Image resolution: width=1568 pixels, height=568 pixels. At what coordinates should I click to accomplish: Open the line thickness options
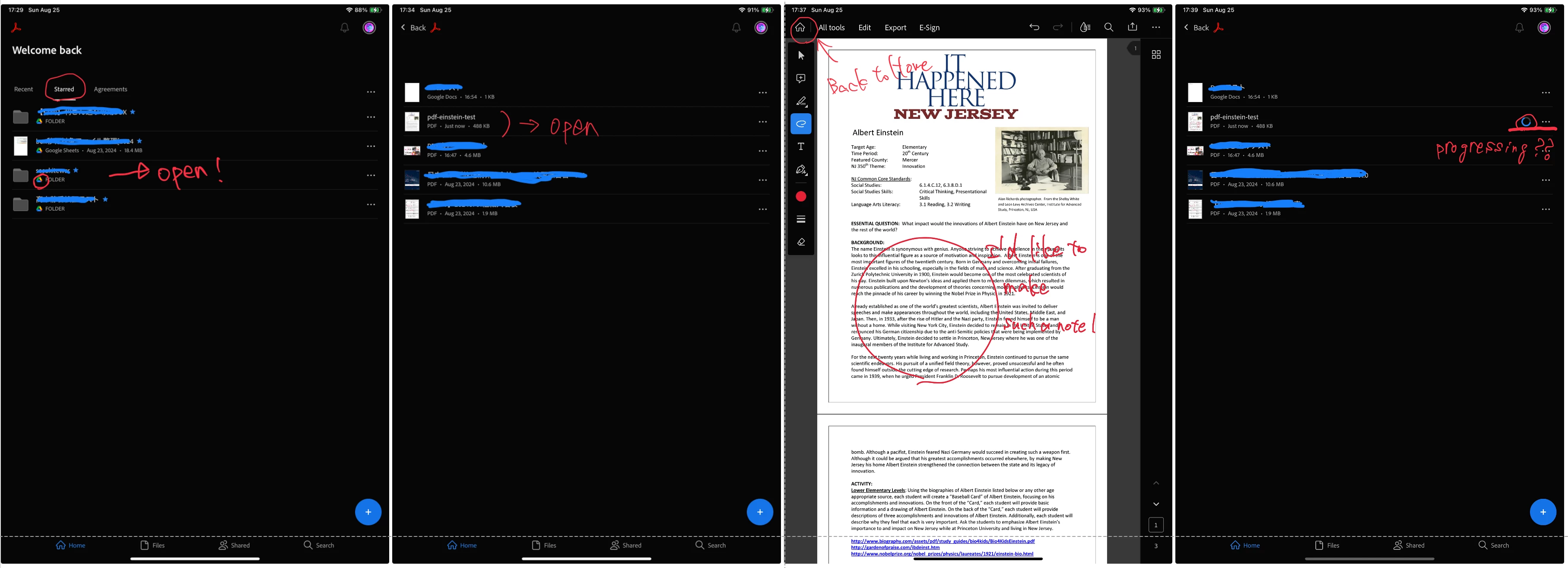click(x=800, y=220)
